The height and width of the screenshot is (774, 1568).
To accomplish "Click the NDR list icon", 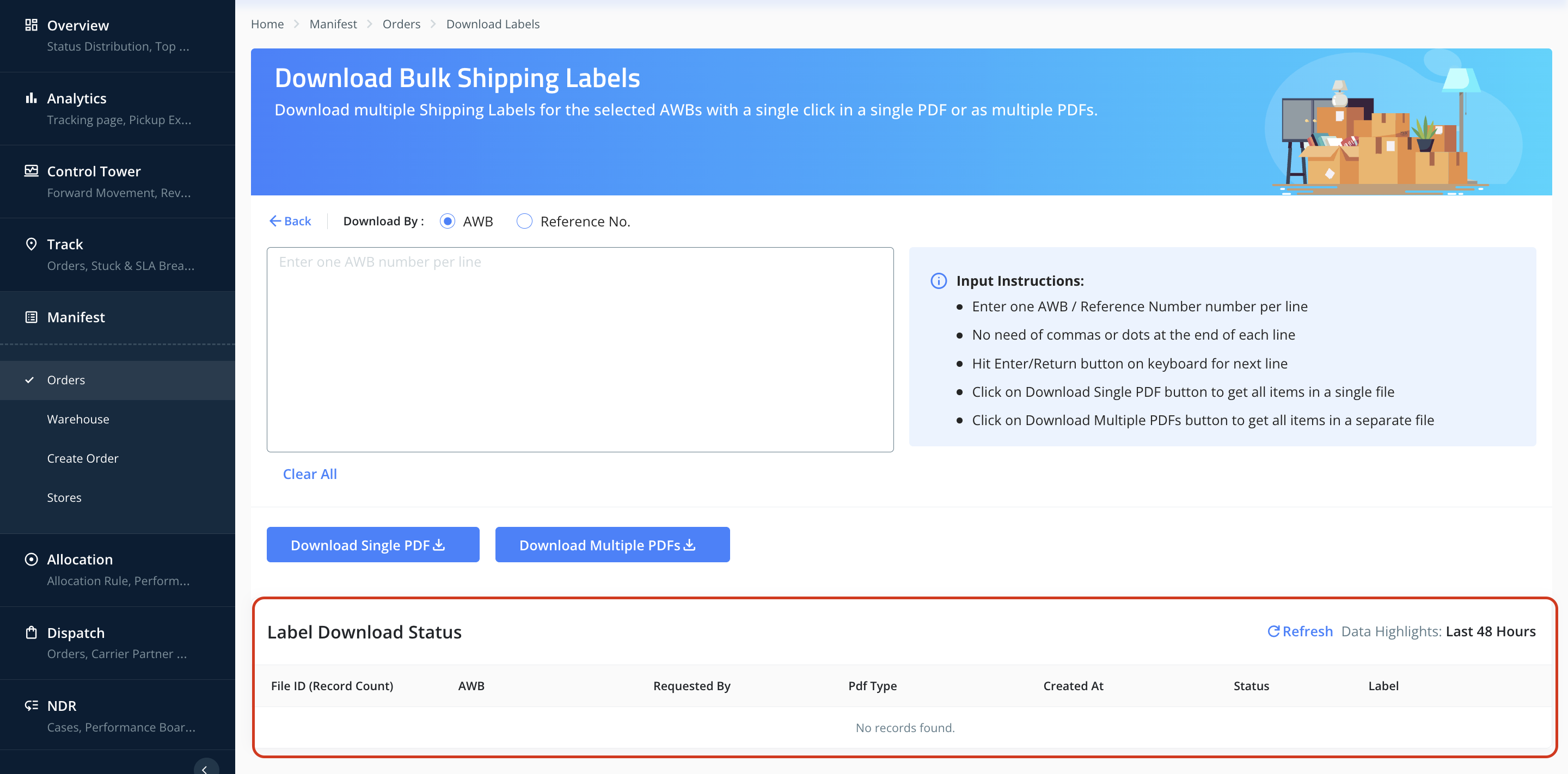I will 31,705.
